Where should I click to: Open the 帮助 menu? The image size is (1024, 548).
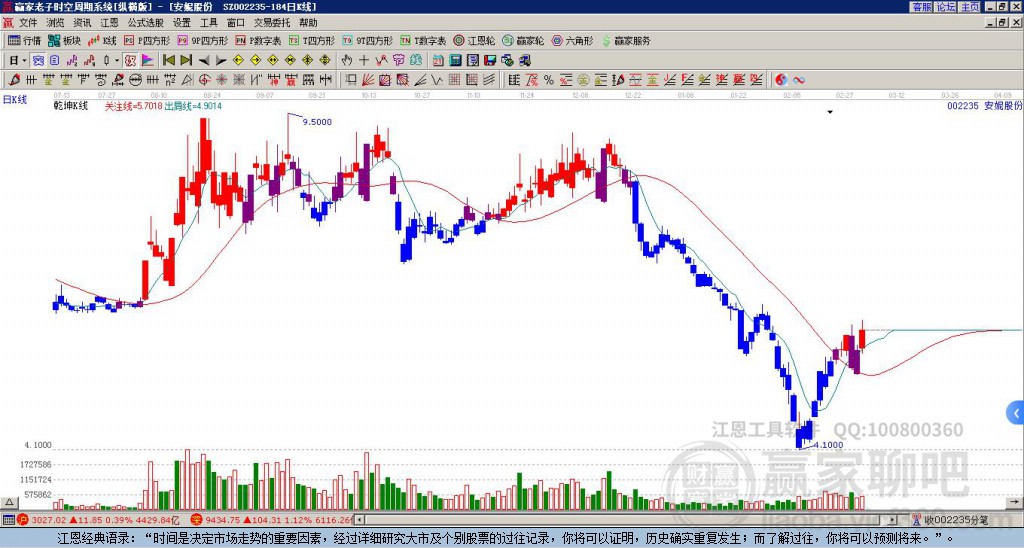(x=308, y=23)
